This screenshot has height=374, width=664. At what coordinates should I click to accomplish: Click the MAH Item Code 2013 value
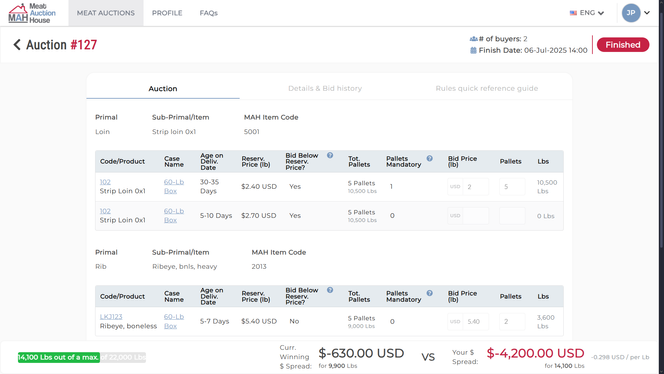point(259,266)
